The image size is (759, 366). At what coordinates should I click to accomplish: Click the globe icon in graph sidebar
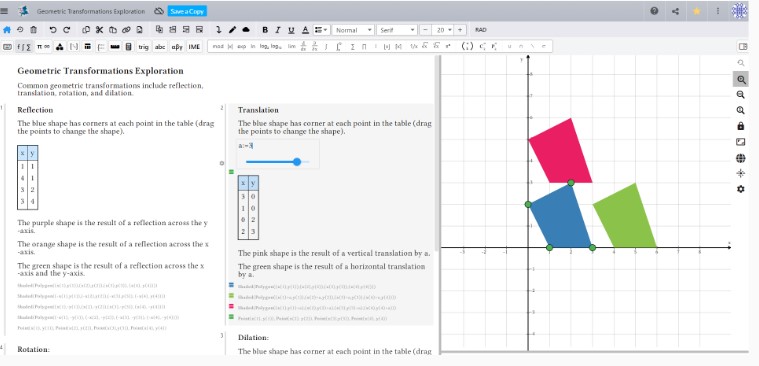point(741,158)
